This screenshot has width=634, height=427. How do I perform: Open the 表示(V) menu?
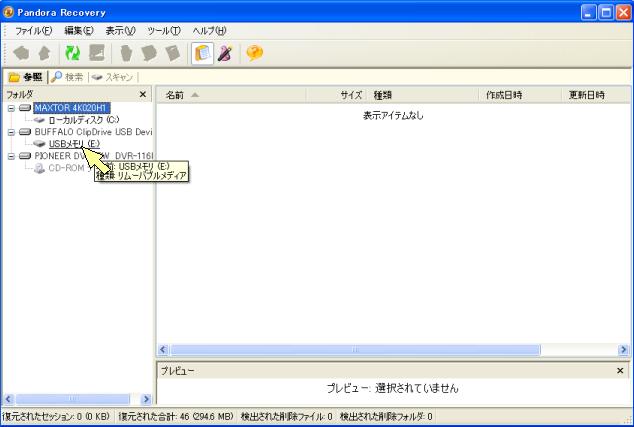(120, 30)
